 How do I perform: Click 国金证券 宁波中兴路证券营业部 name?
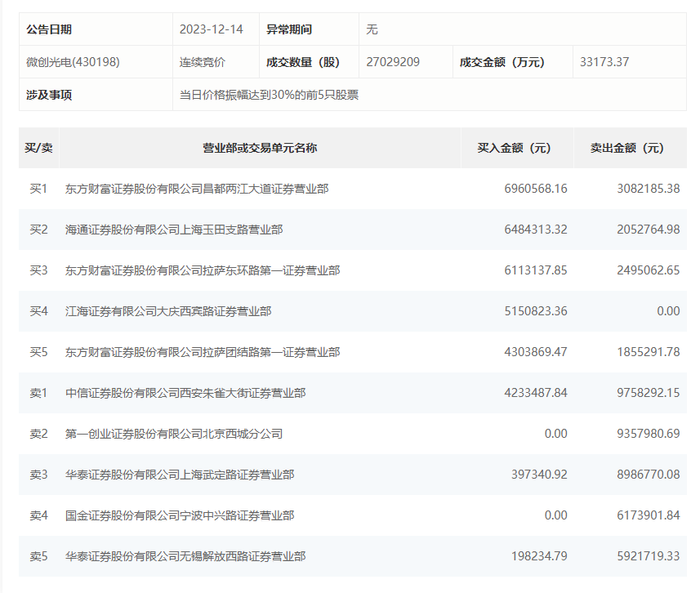[180, 516]
